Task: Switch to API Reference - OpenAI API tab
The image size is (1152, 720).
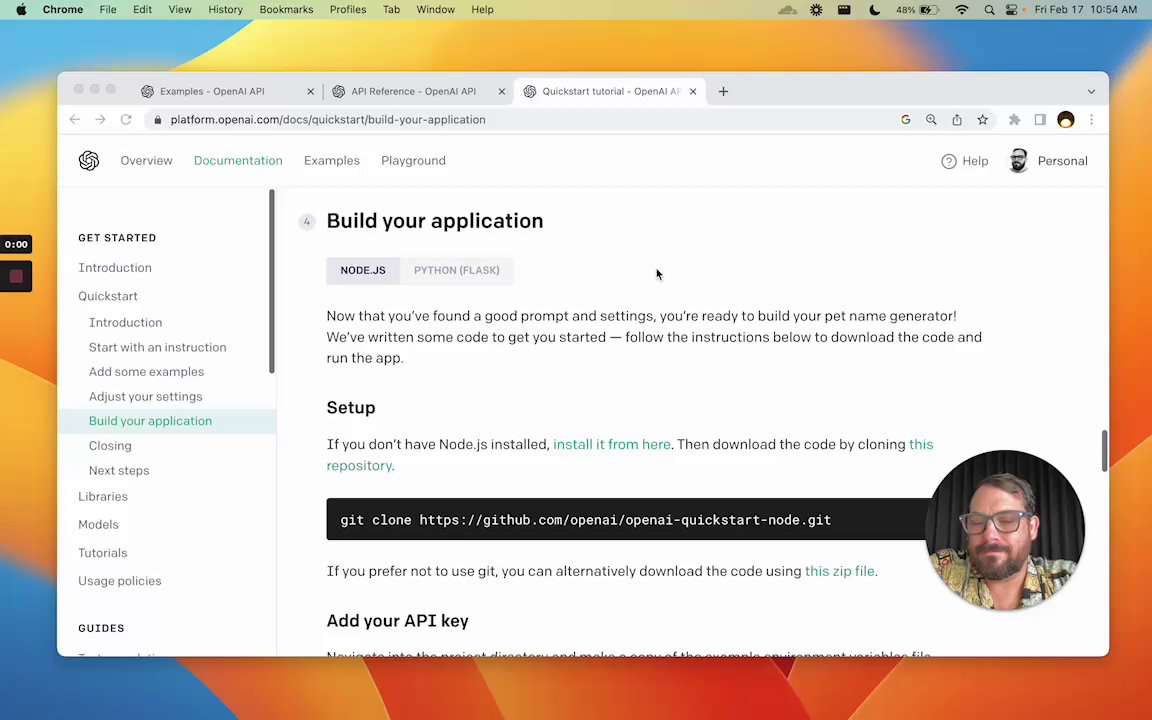Action: (413, 91)
